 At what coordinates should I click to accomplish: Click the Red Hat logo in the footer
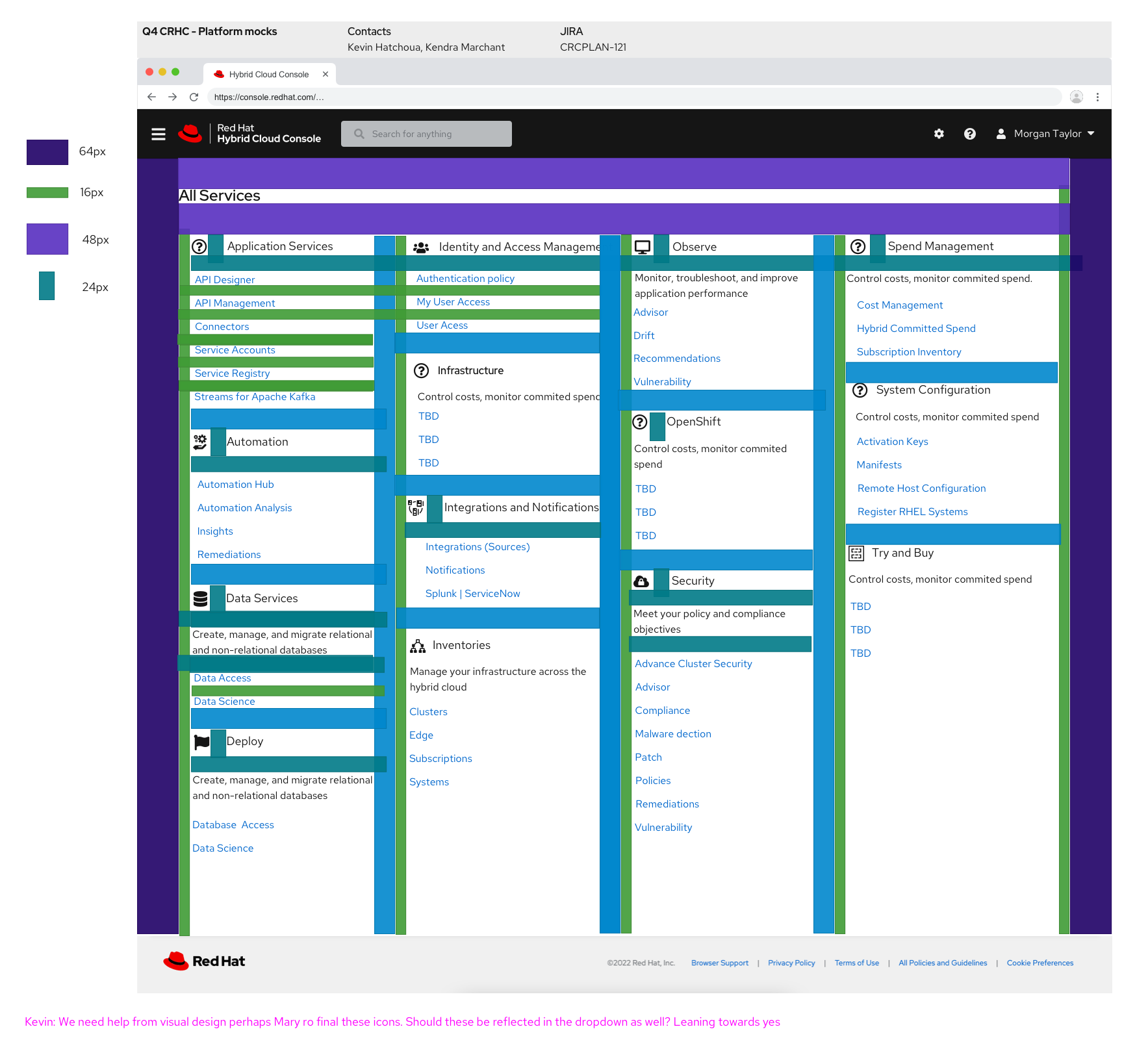204,961
